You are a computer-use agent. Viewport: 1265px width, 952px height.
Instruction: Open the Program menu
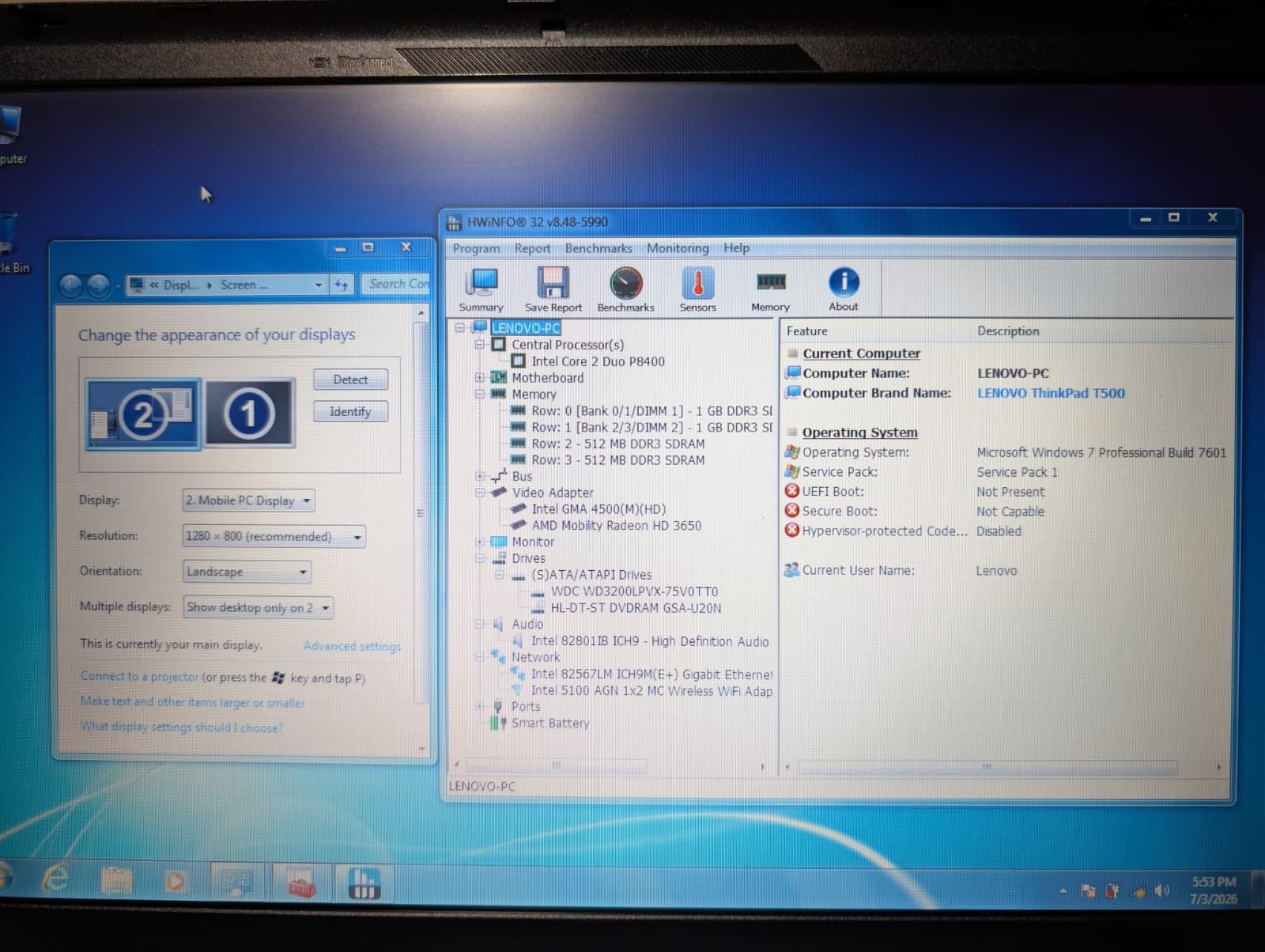point(476,248)
